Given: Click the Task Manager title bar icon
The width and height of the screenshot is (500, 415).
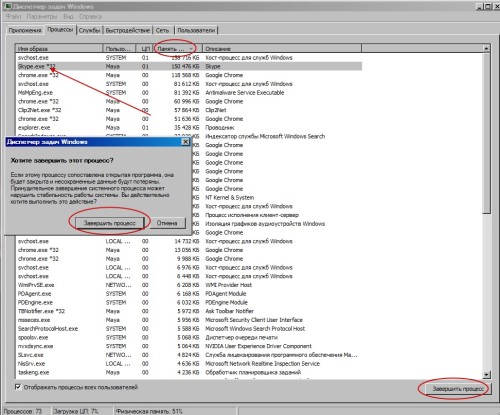Looking at the screenshot, I should pyautogui.click(x=8, y=6).
